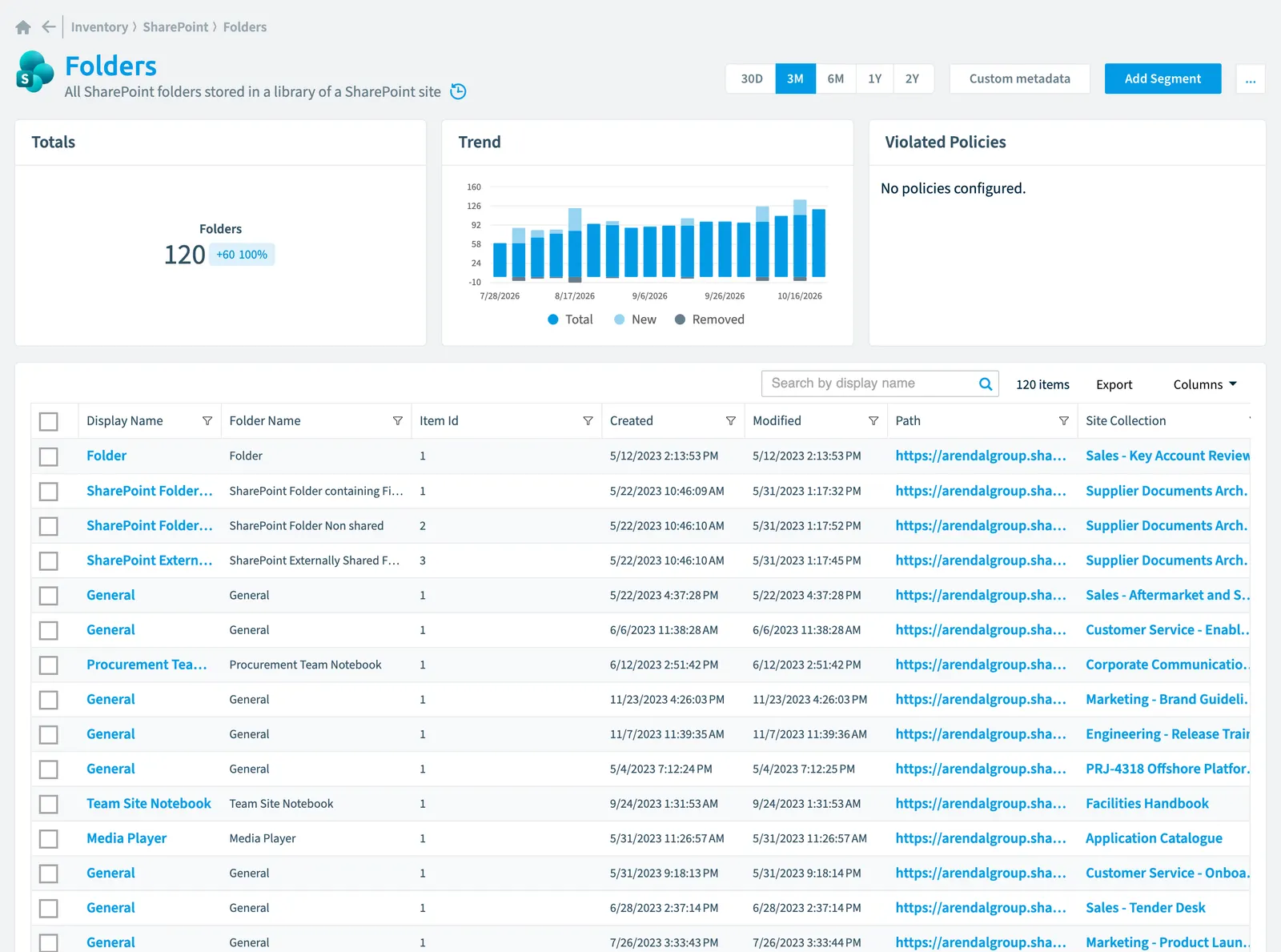The image size is (1281, 952).
Task: Expand the Columns dropdown
Action: (1205, 384)
